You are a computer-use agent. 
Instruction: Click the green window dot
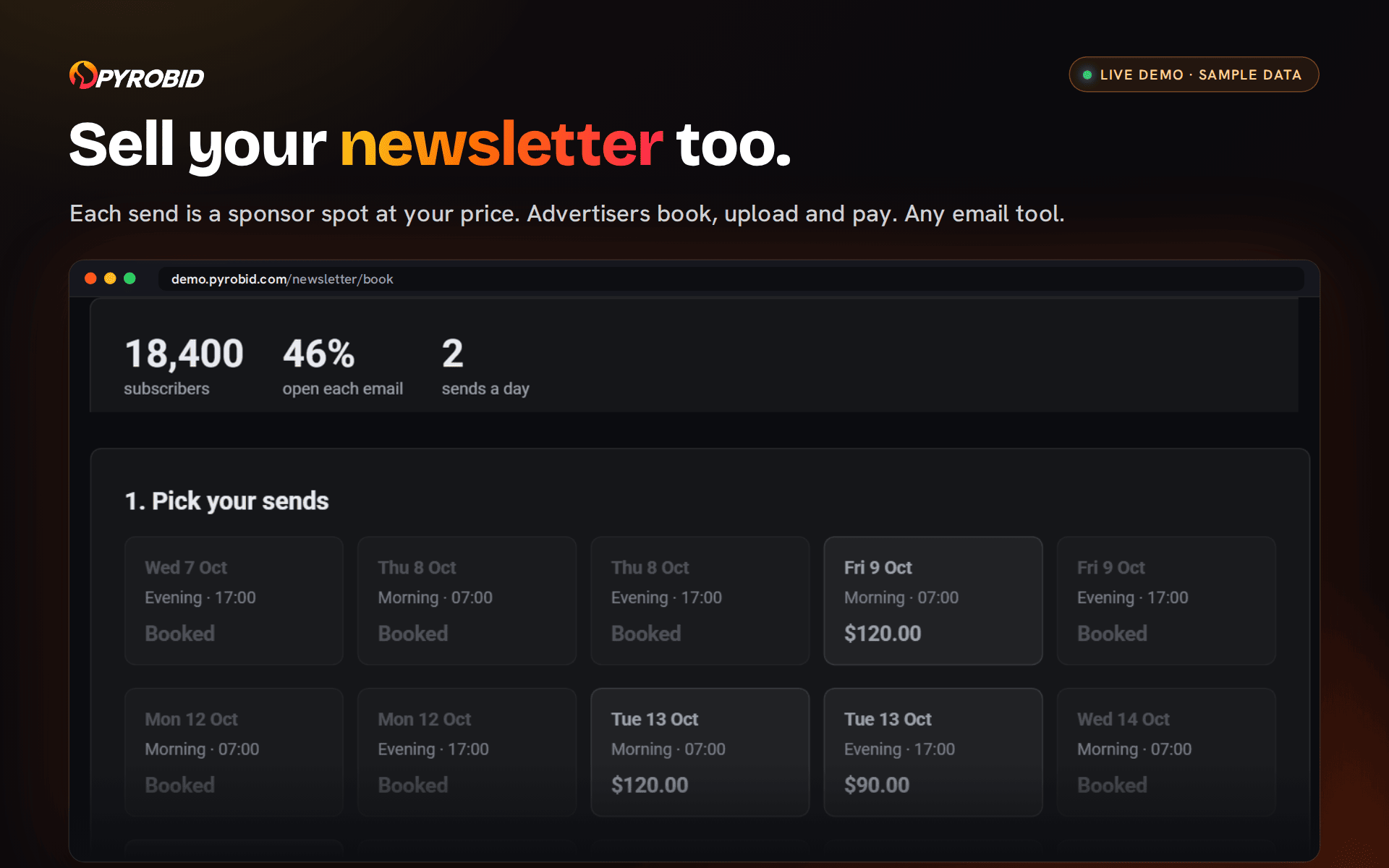click(x=129, y=278)
